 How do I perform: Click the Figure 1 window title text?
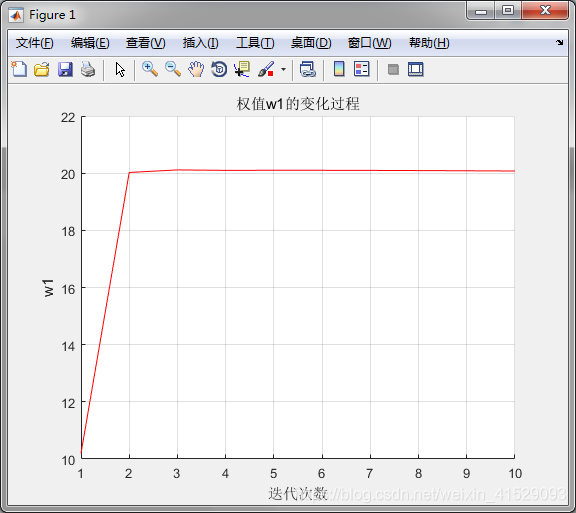click(x=52, y=15)
